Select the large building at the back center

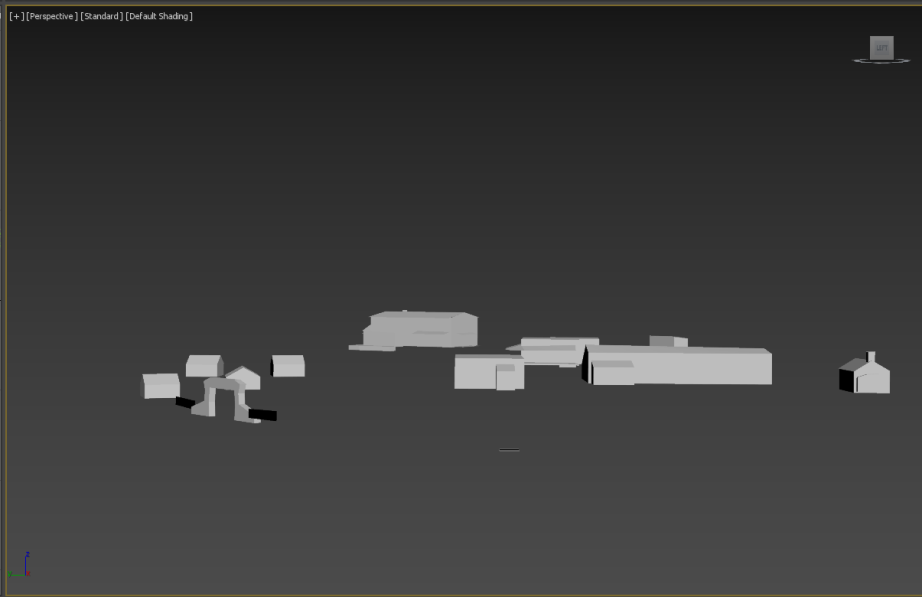point(420,329)
